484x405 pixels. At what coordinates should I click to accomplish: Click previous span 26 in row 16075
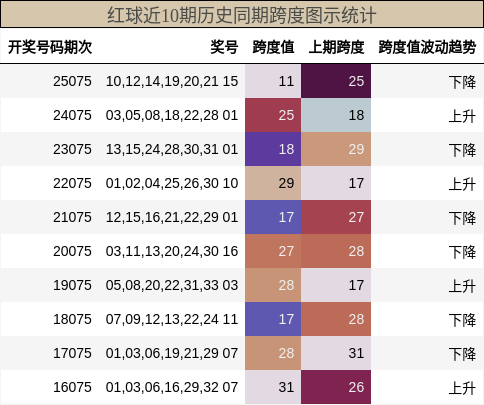[336, 387]
